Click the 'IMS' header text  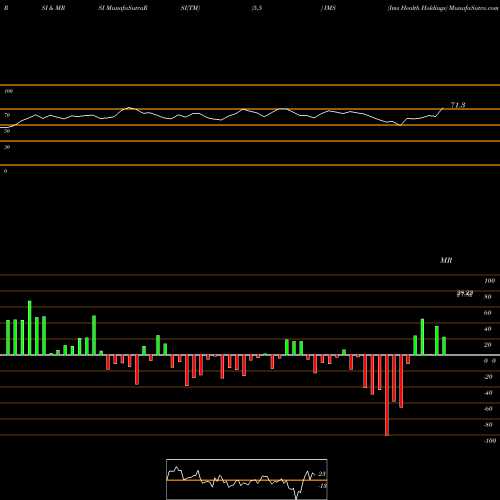(x=329, y=8)
